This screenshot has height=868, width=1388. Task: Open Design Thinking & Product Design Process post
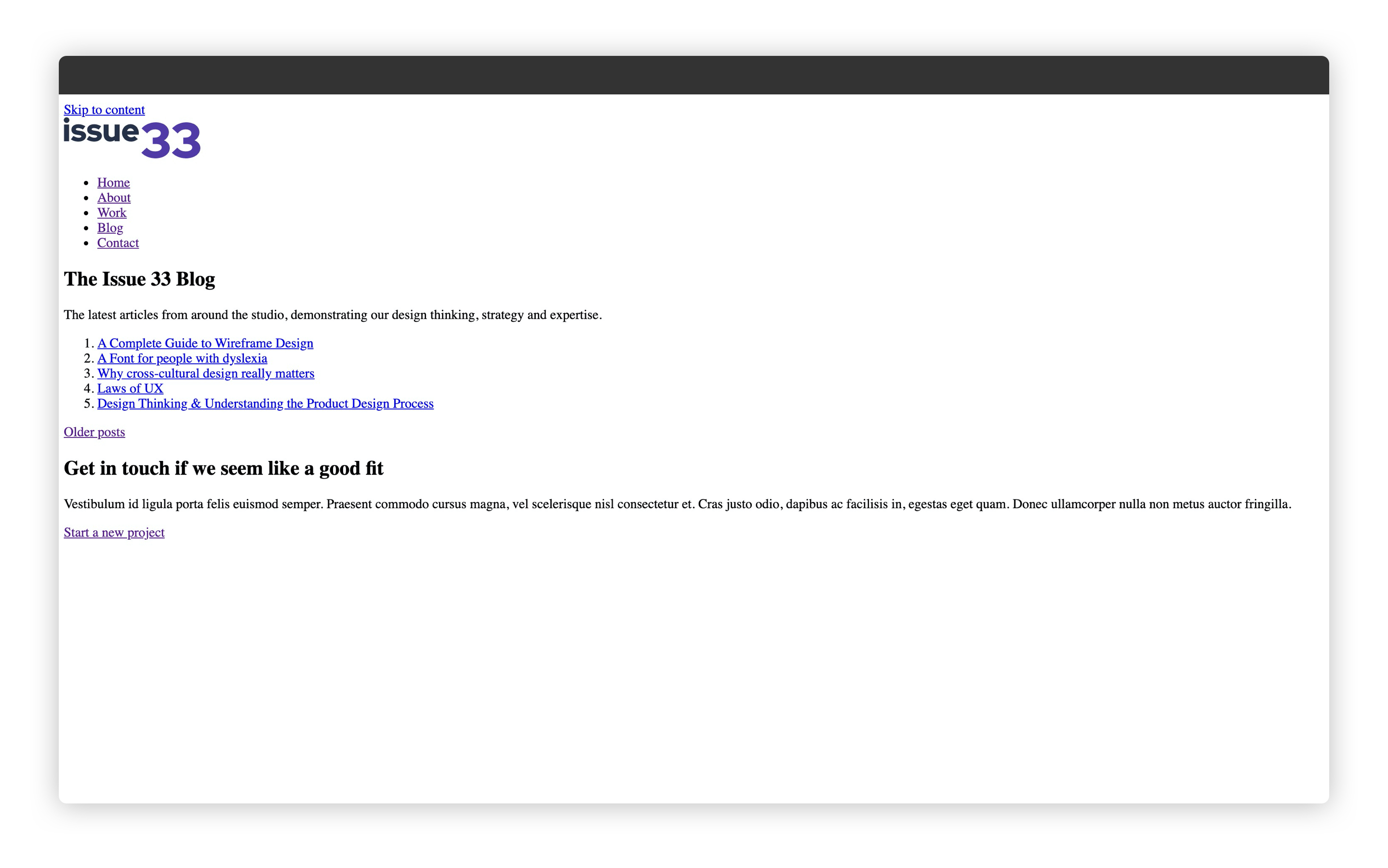click(x=265, y=404)
